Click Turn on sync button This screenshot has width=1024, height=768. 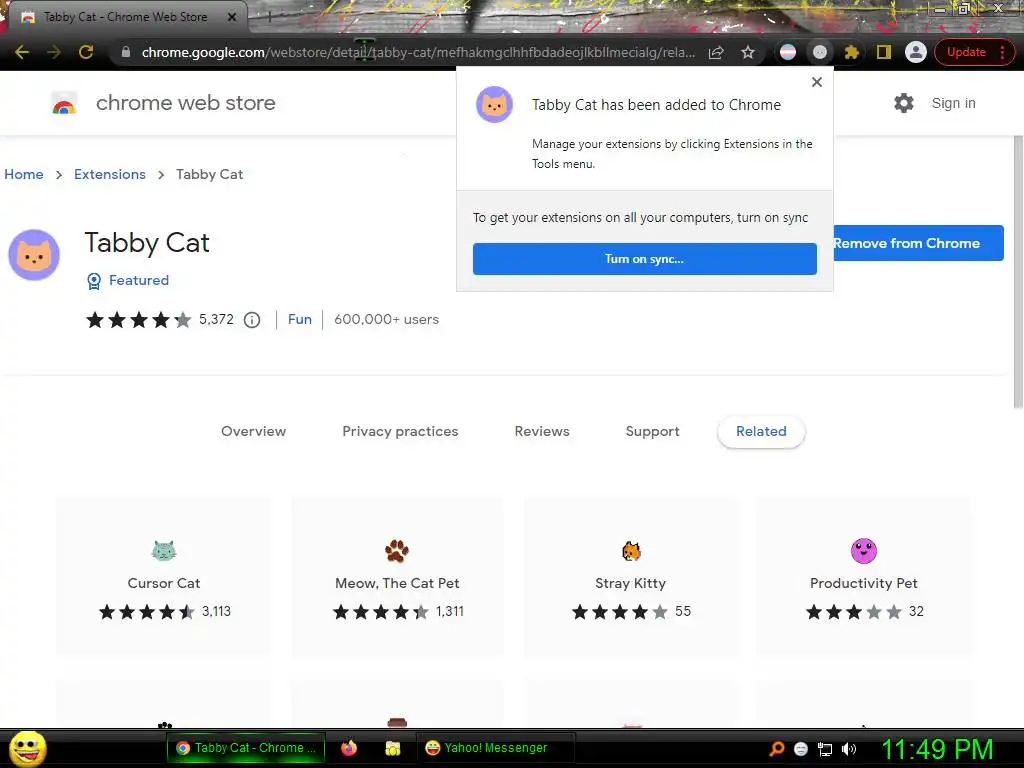(645, 259)
